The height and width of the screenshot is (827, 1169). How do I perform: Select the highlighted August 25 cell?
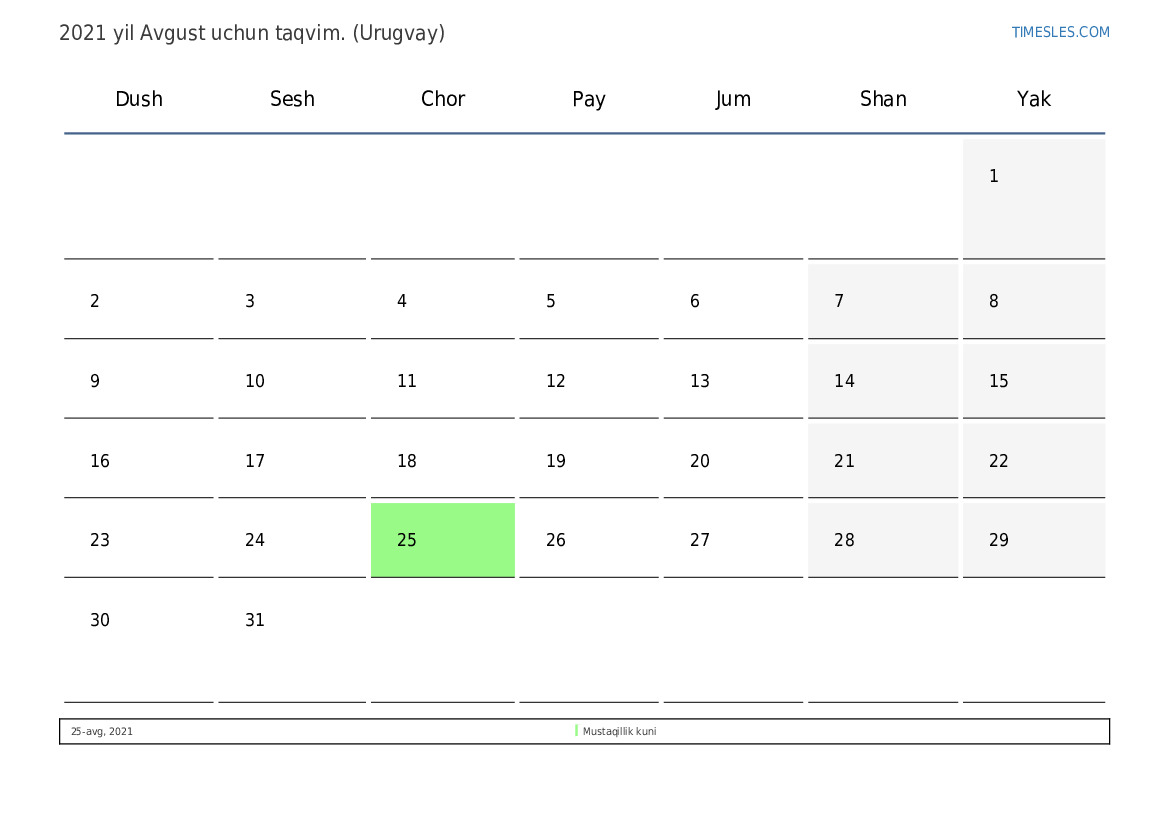(x=443, y=540)
